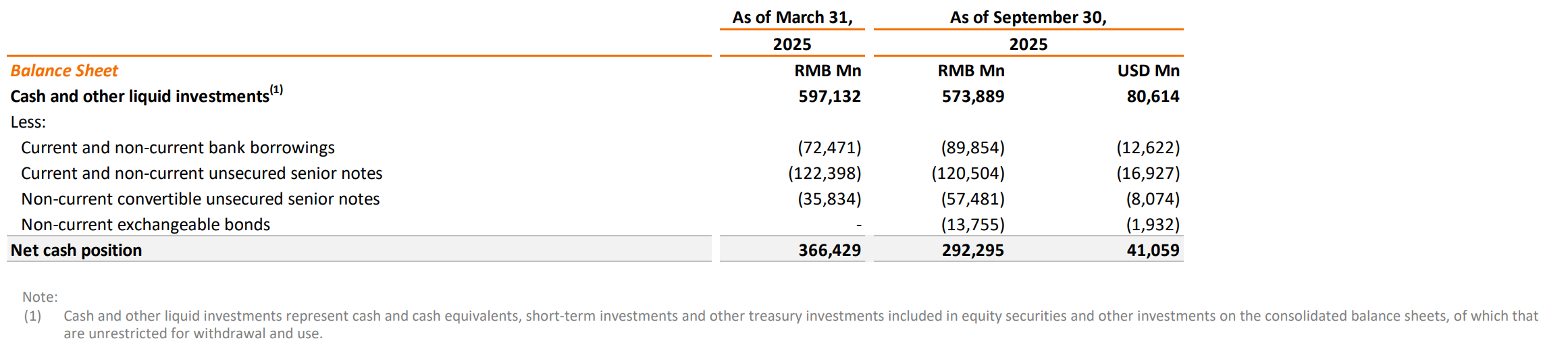Click the As of March 31 header
The width and height of the screenshot is (1568, 347).
792,18
